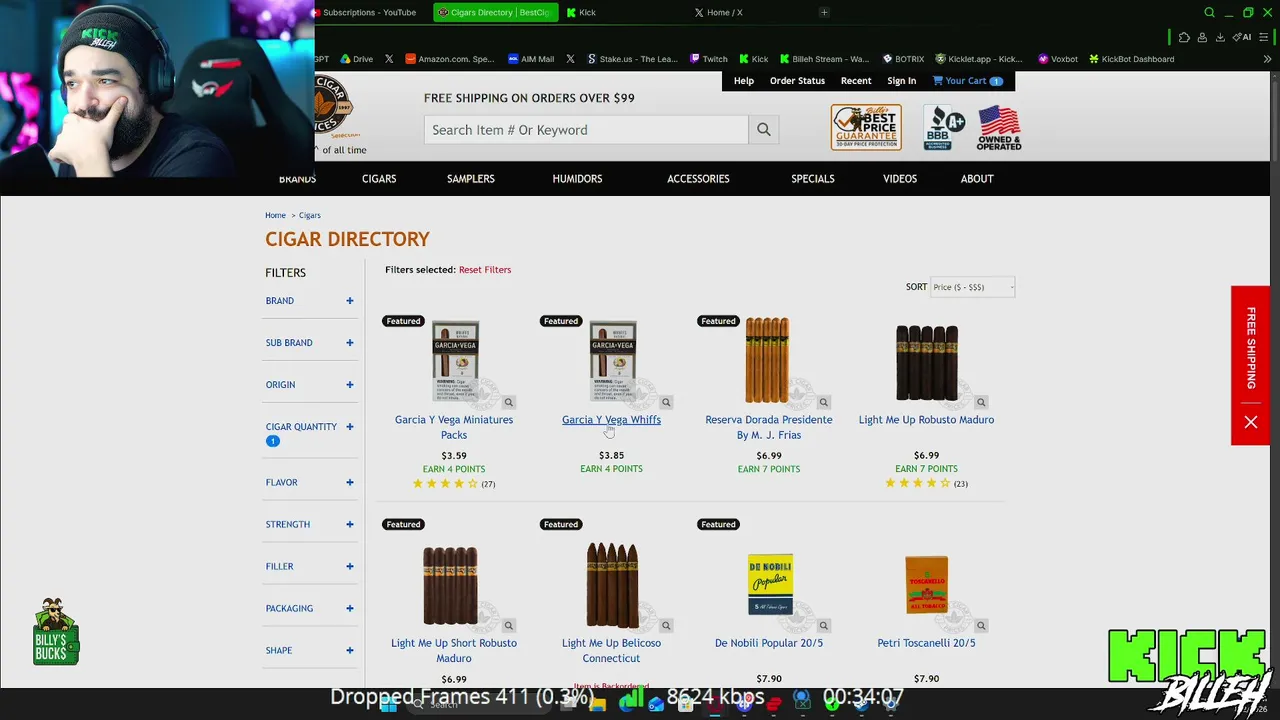Open File Explorer from the taskbar
Screen dimensions: 1280x720
click(x=598, y=704)
